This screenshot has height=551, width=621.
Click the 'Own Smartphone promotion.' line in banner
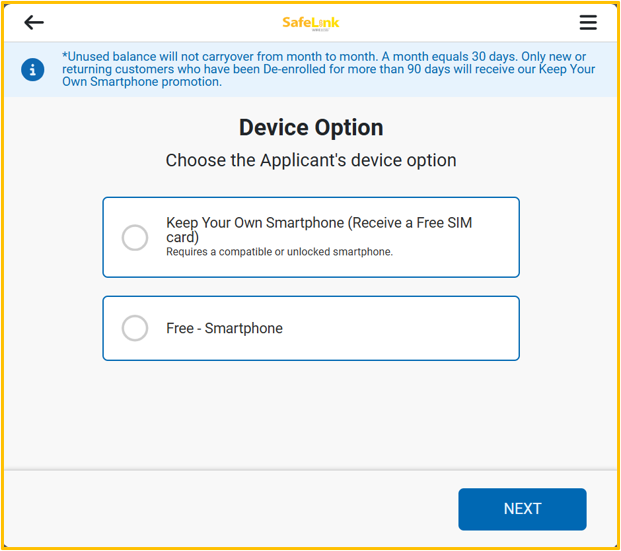point(142,82)
